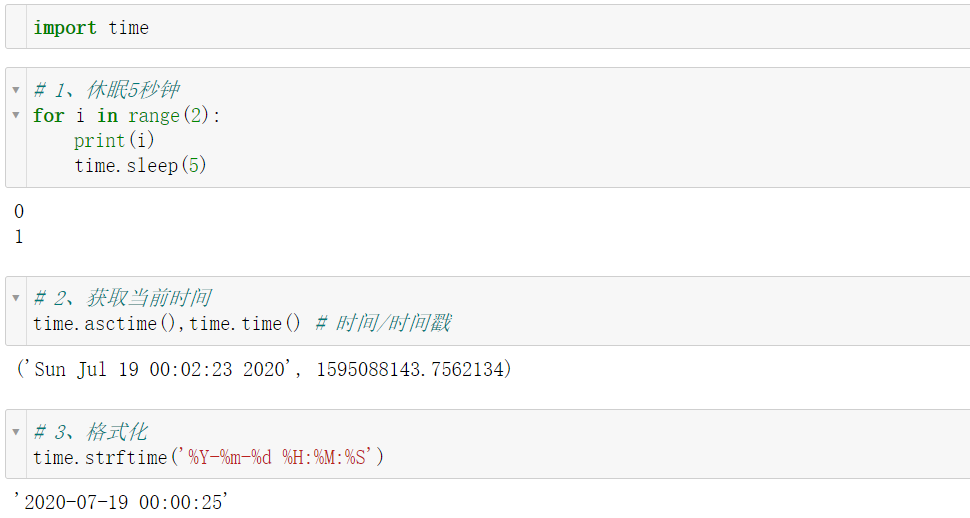Collapse fold arrow beside '# 2、获取当前时间' comment

coord(15,298)
